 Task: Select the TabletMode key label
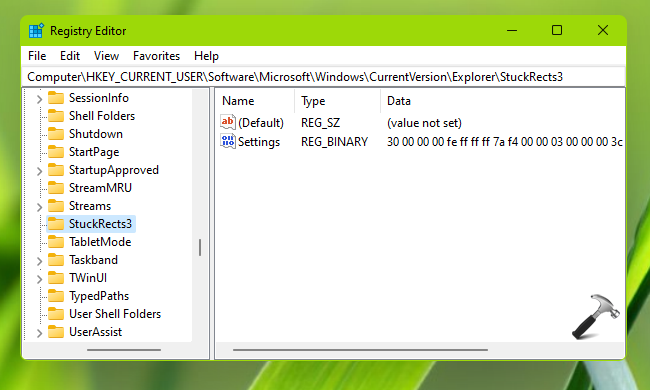[x=100, y=242]
